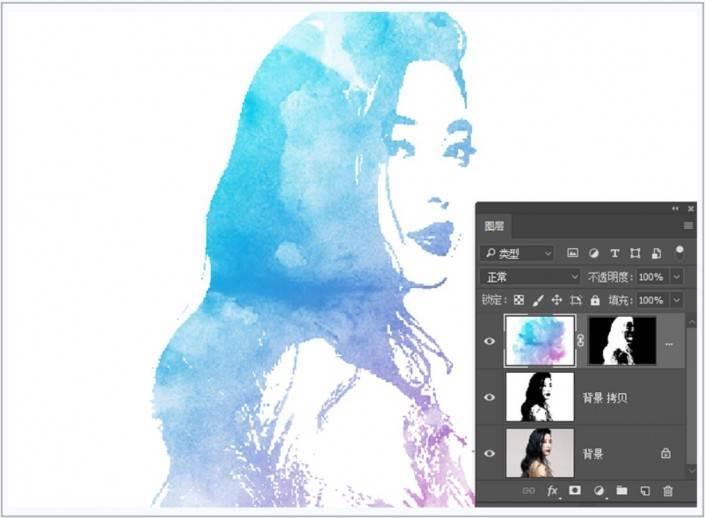Delete layer with trash icon
Image resolution: width=705 pixels, height=518 pixels.
668,491
